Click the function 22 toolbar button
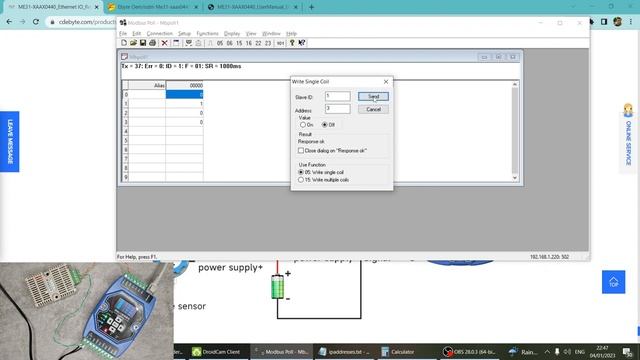This screenshot has width=640, height=360. pyautogui.click(x=258, y=43)
